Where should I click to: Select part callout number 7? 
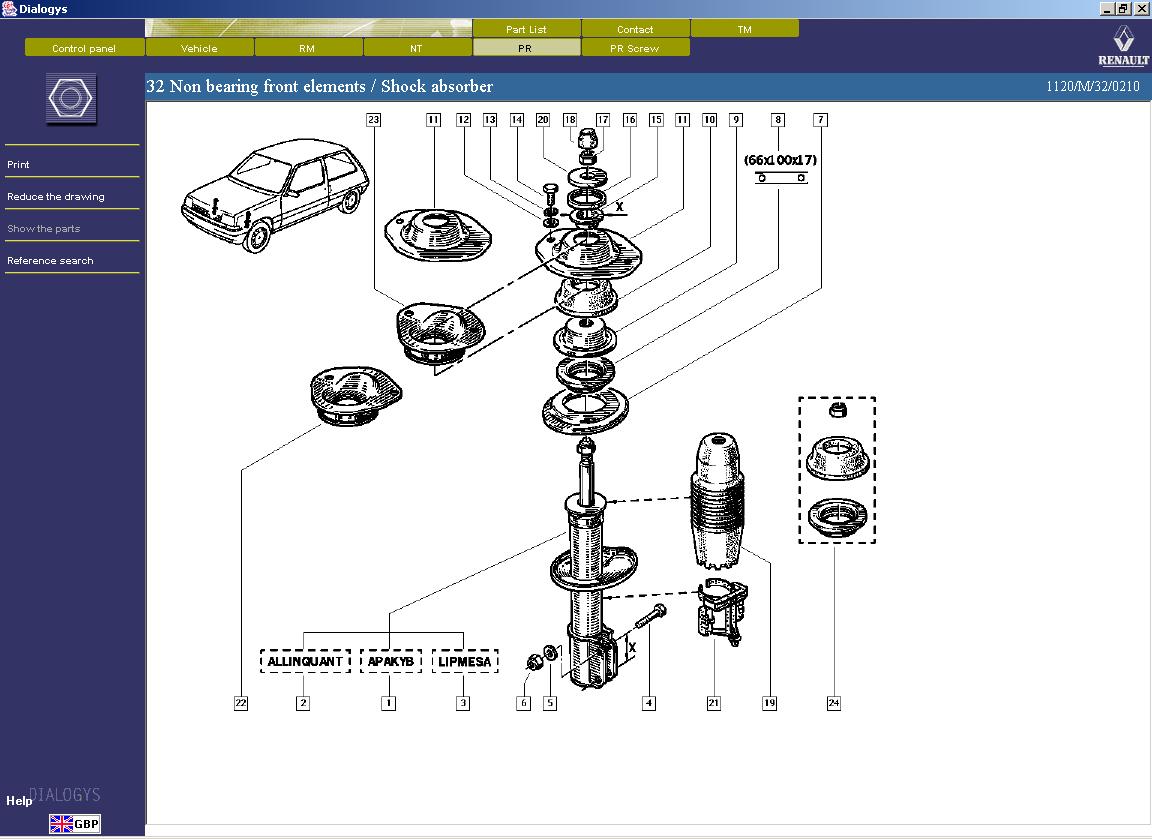[x=821, y=120]
